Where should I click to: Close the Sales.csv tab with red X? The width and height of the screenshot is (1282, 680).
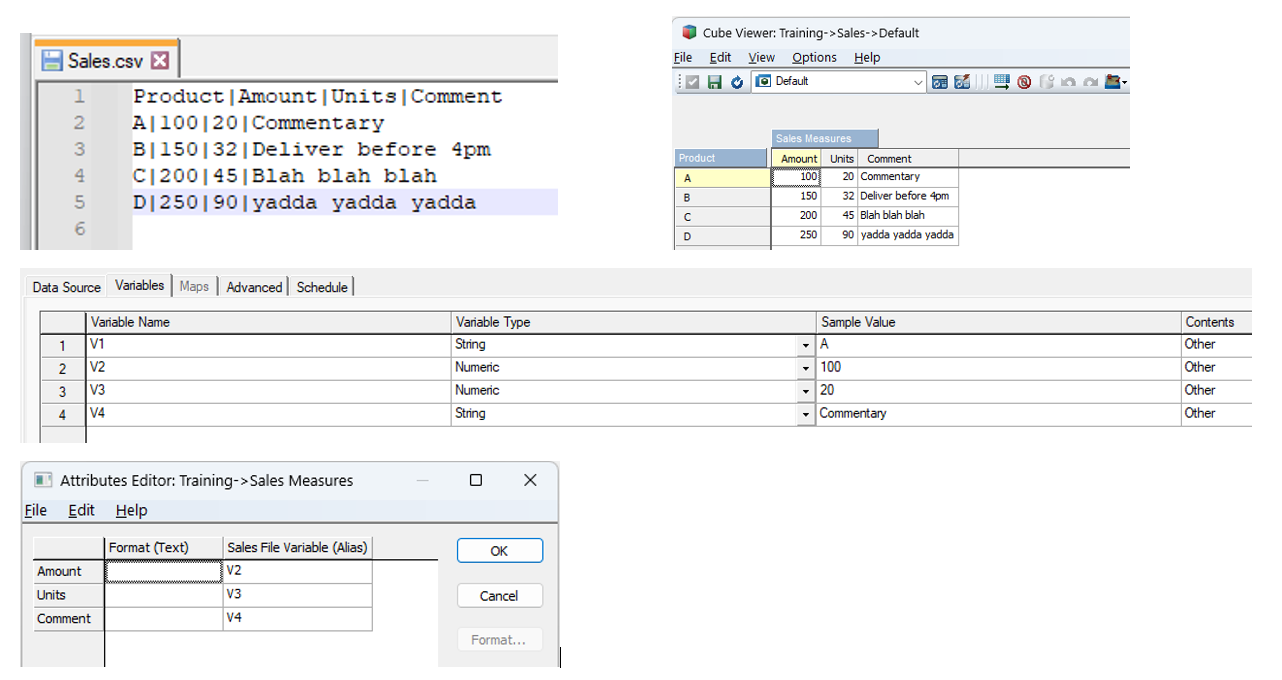160,61
